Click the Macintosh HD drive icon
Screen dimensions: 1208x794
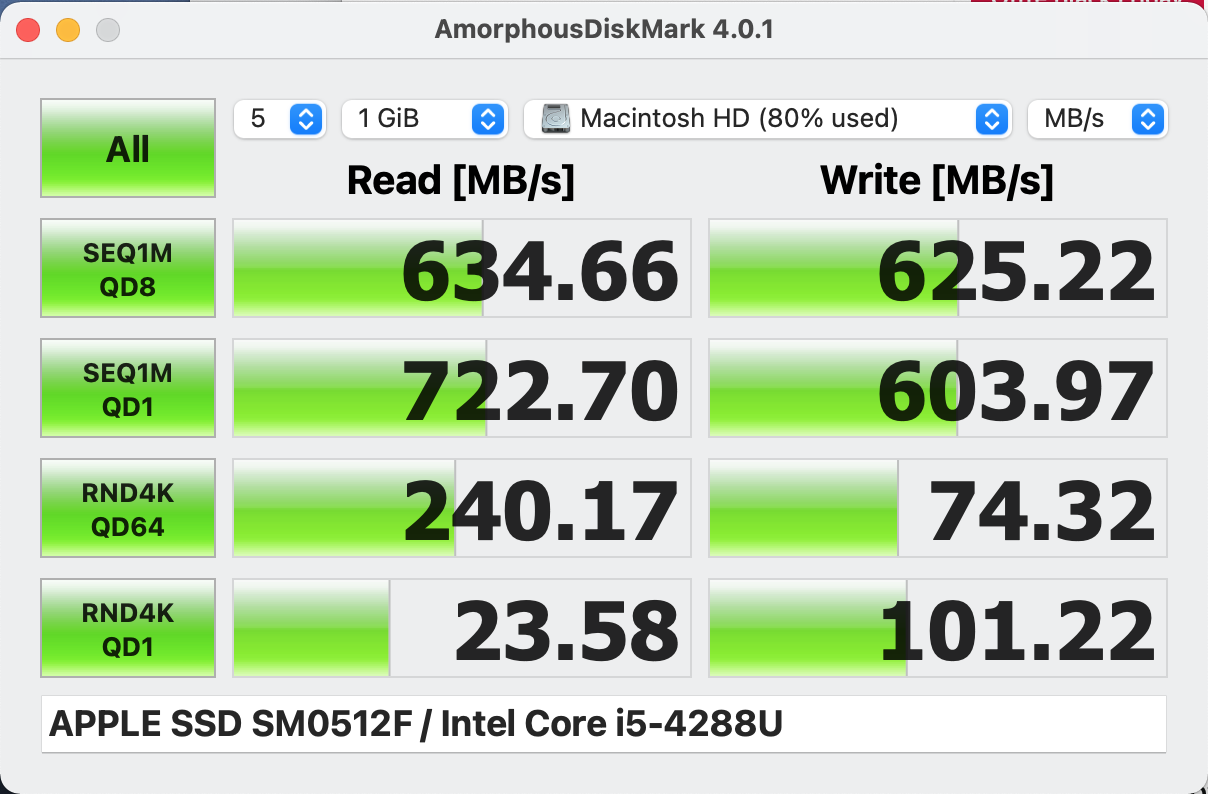point(556,119)
